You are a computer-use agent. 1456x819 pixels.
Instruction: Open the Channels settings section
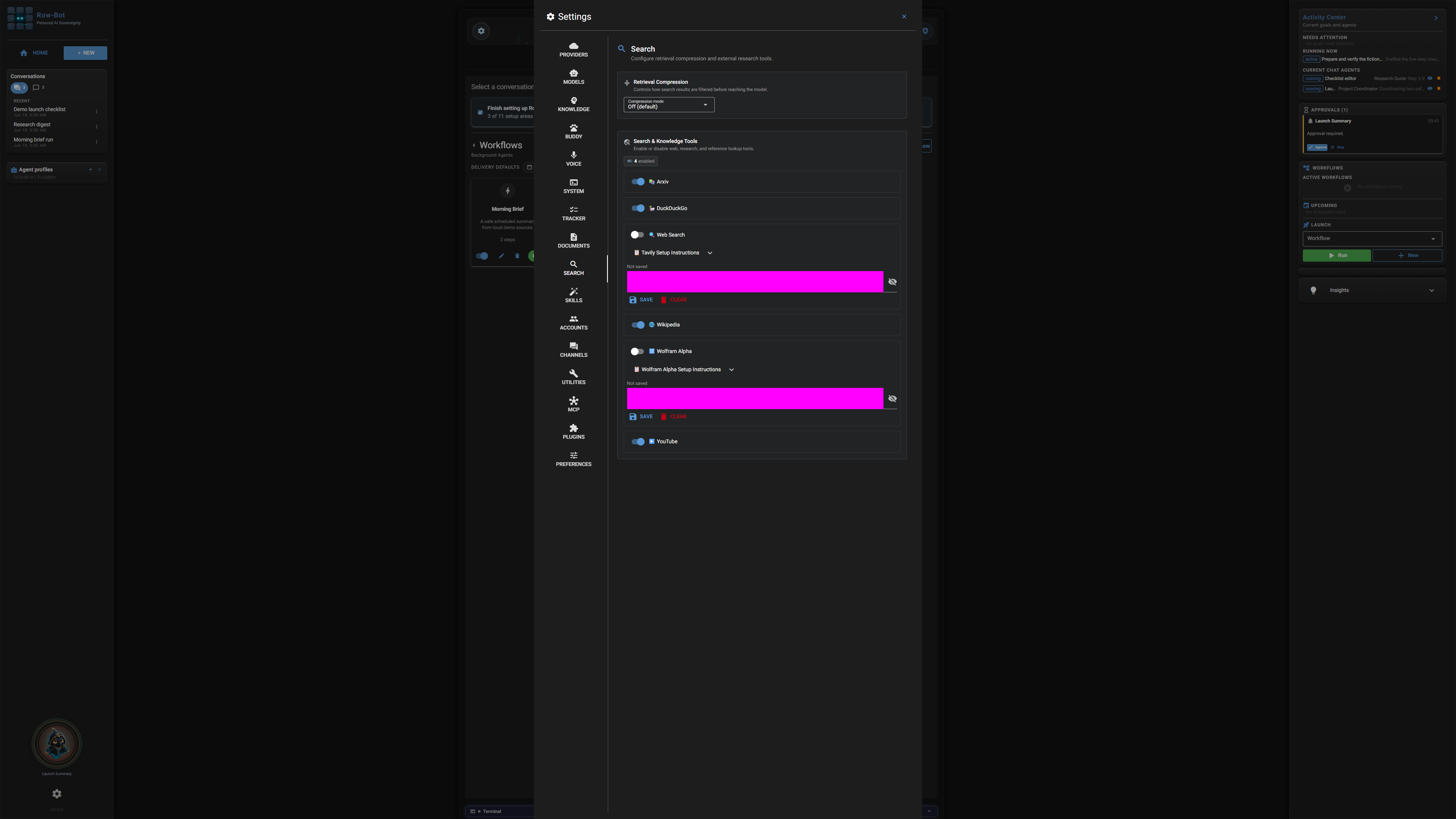[x=573, y=350]
